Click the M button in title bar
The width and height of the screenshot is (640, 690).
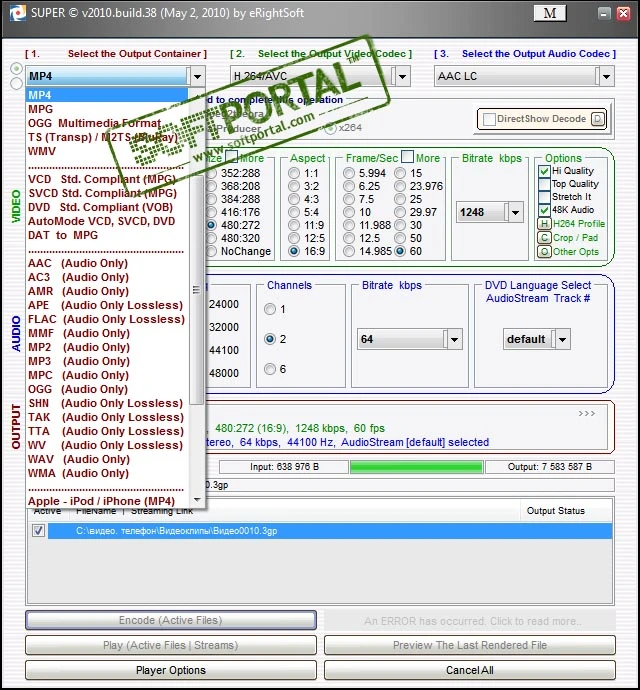[549, 13]
